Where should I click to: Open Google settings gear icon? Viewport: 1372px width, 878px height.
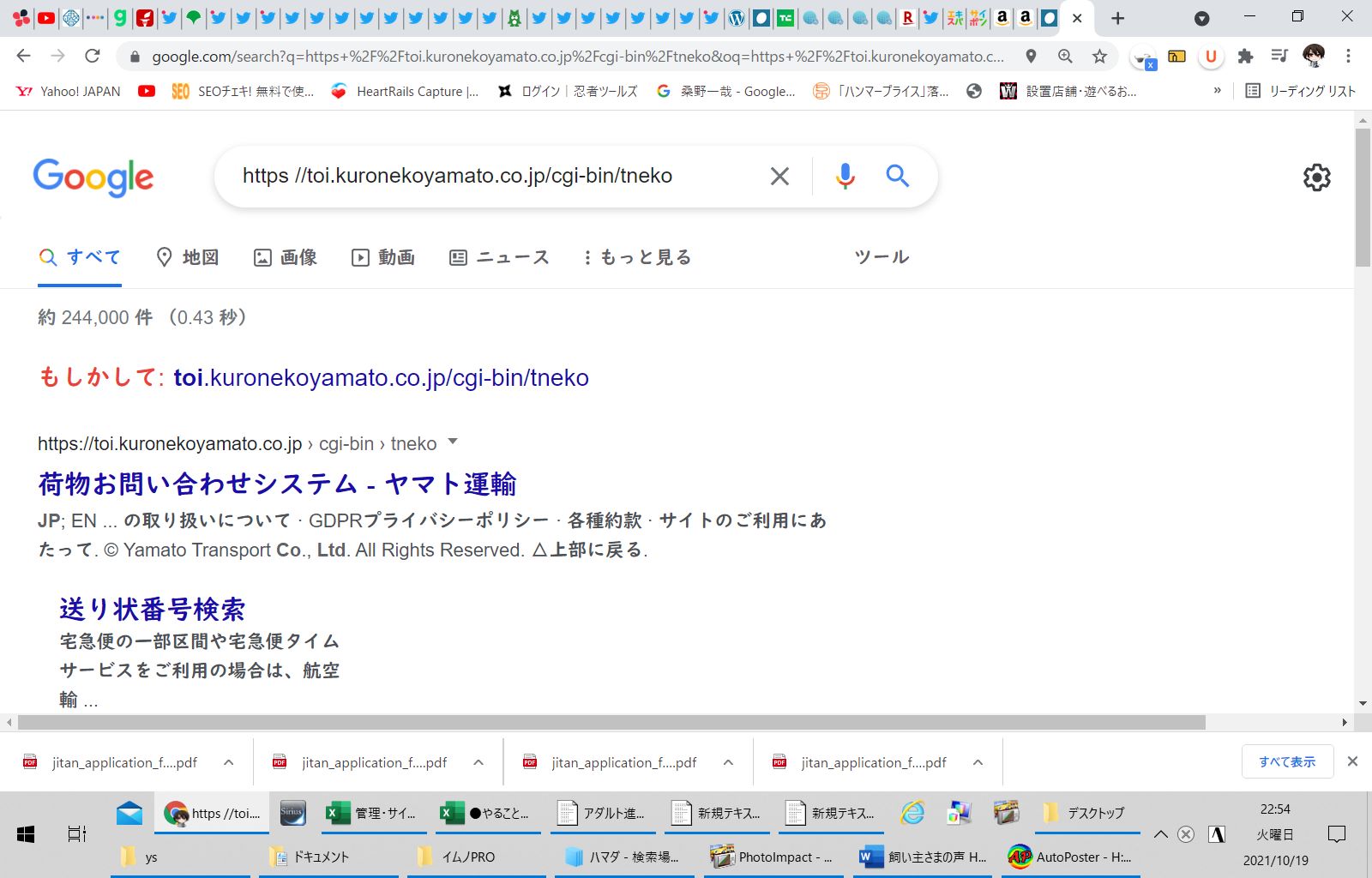tap(1316, 177)
